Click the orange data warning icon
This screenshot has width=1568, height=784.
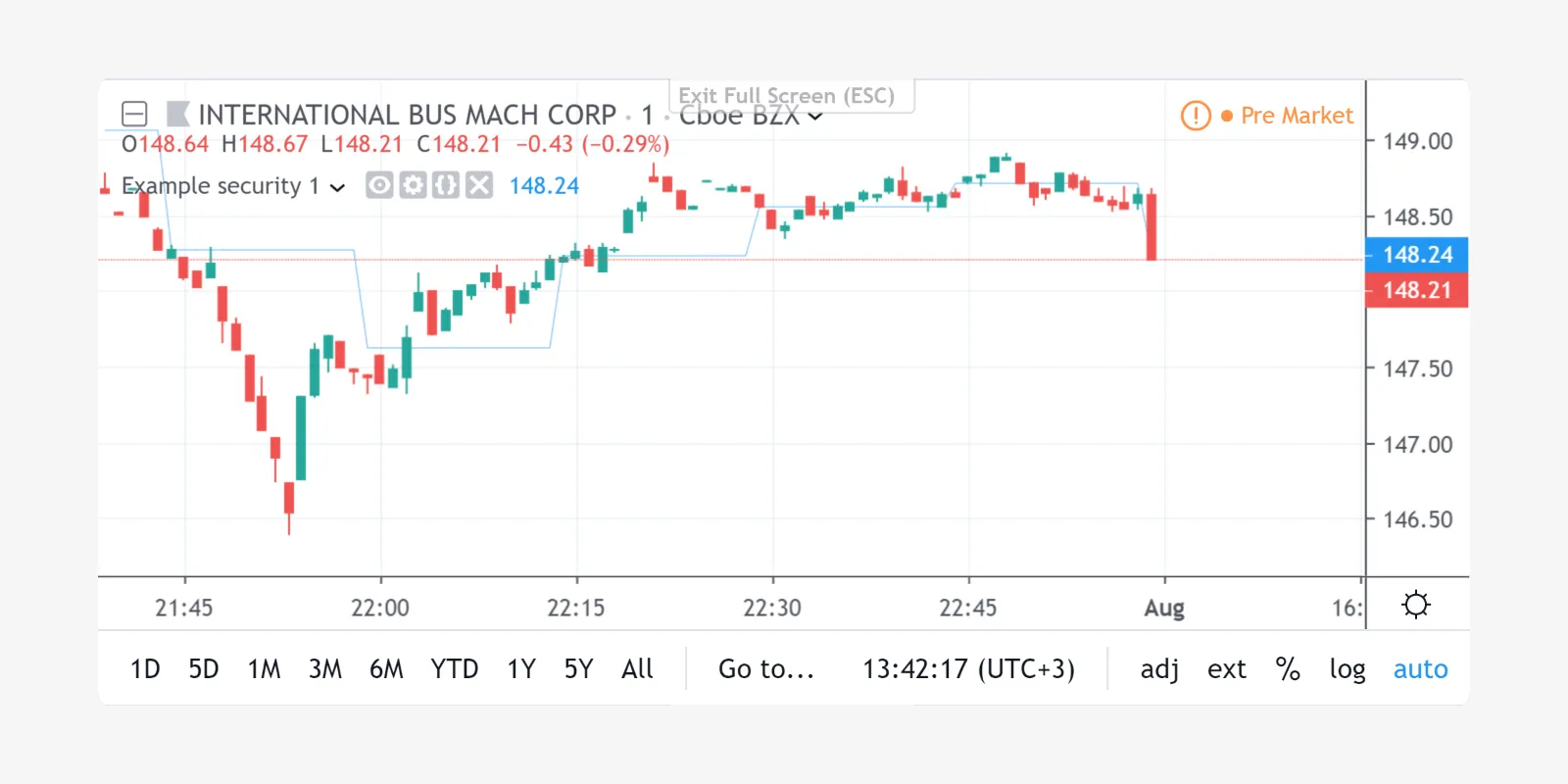click(1196, 116)
